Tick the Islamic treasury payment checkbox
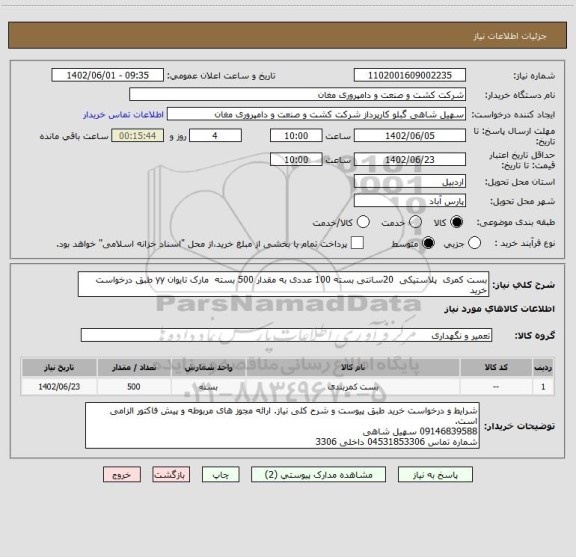The width and height of the screenshot is (576, 557). tap(357, 243)
